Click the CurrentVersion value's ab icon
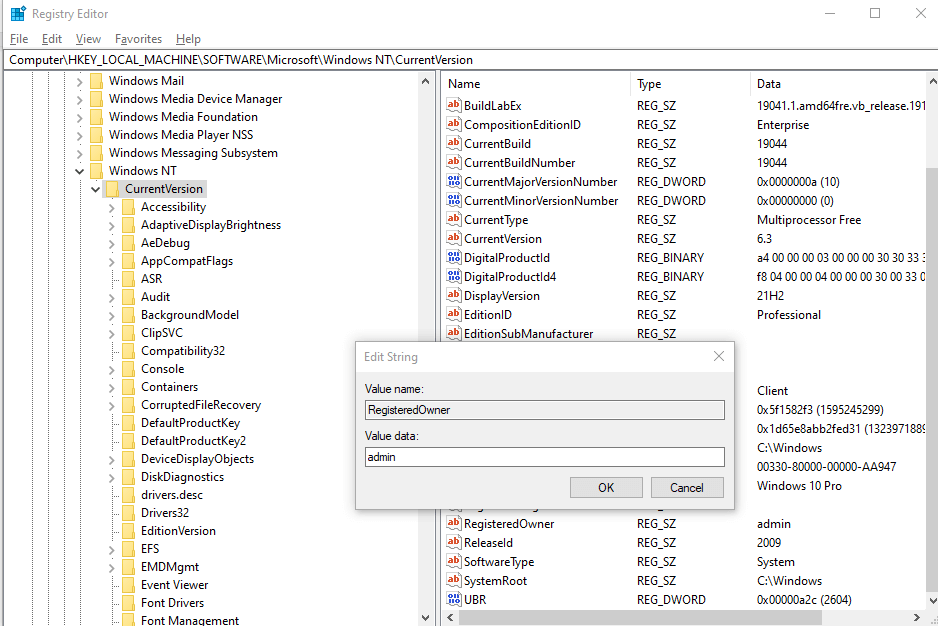The width and height of the screenshot is (938, 626). [x=454, y=238]
